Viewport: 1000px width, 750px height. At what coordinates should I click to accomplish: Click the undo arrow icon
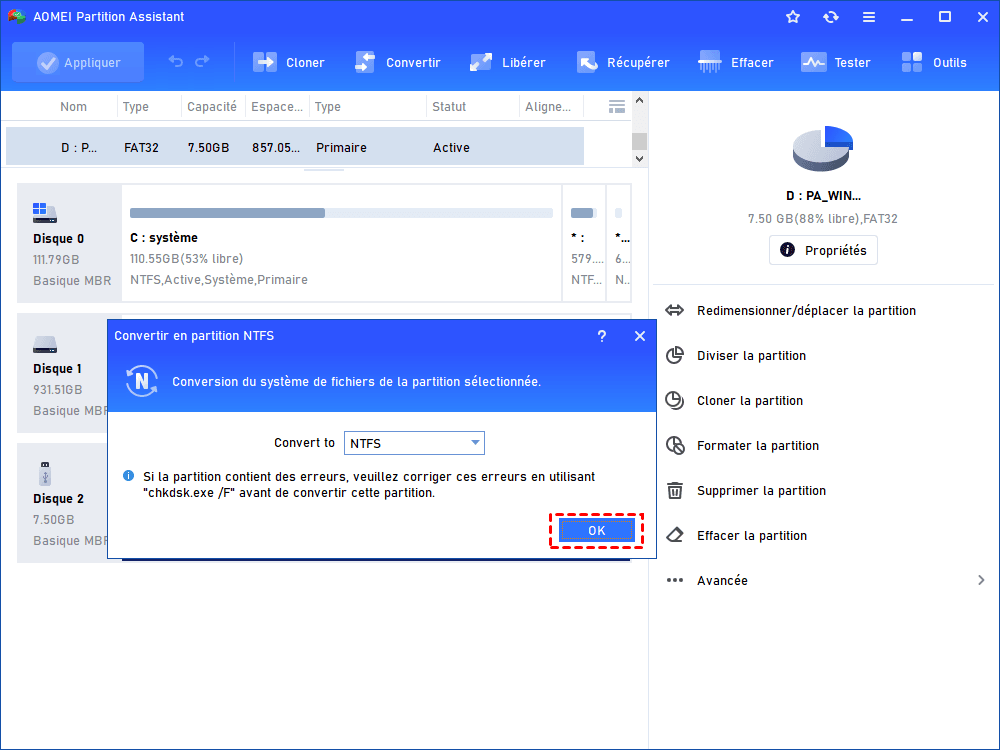point(175,62)
